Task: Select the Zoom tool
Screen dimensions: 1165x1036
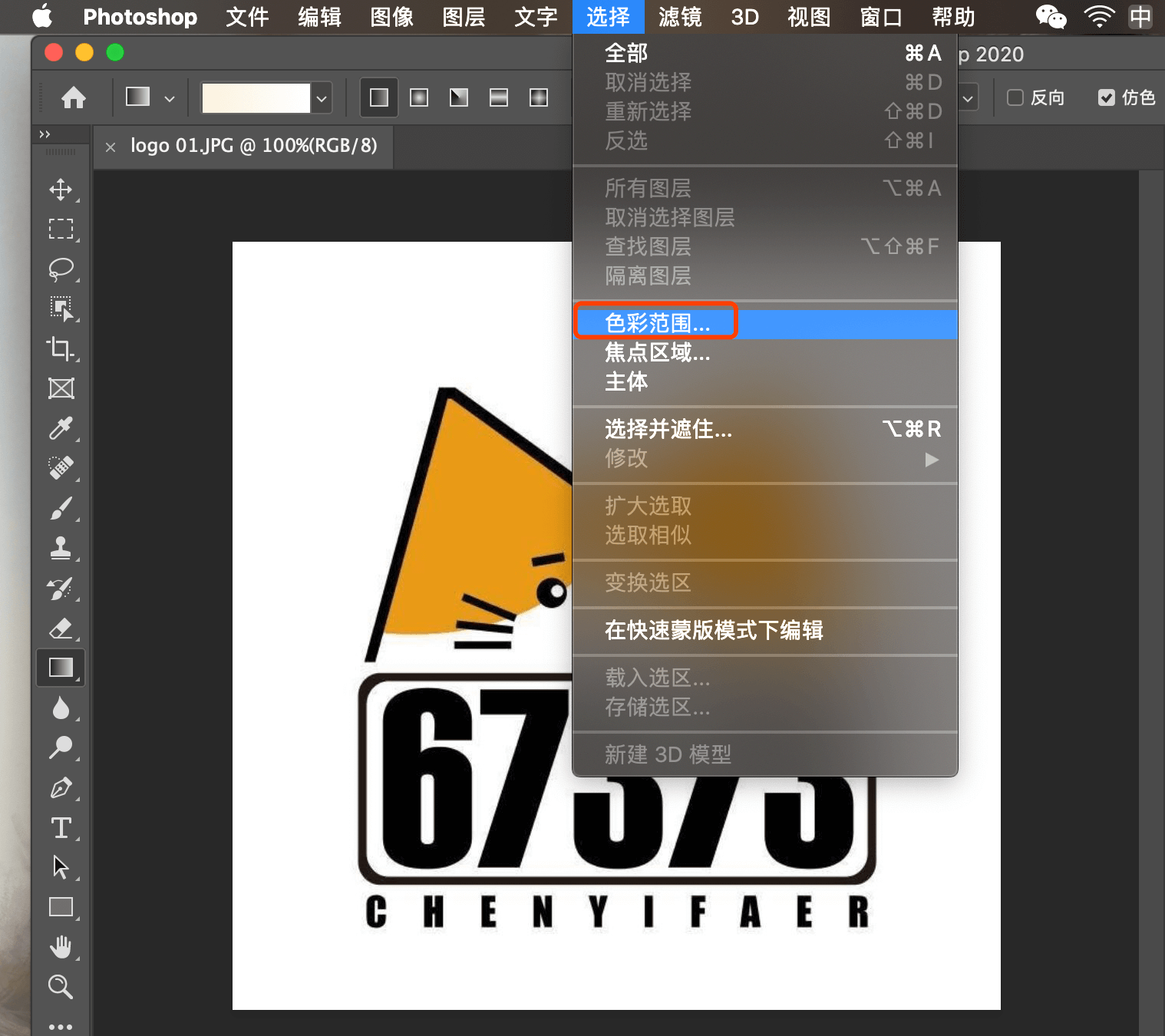Action: coord(61,987)
